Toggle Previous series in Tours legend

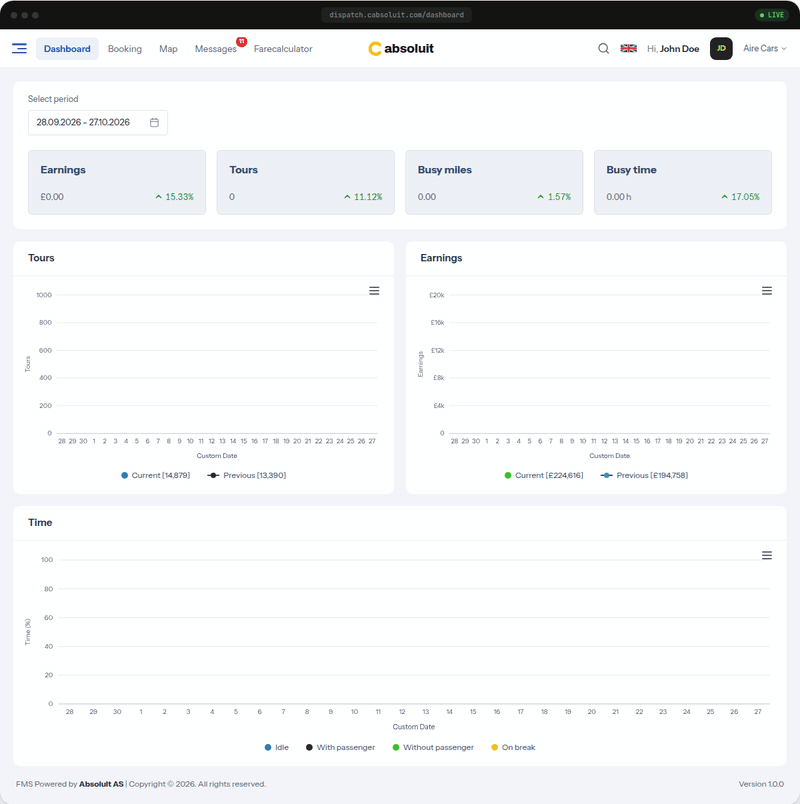[x=247, y=475]
